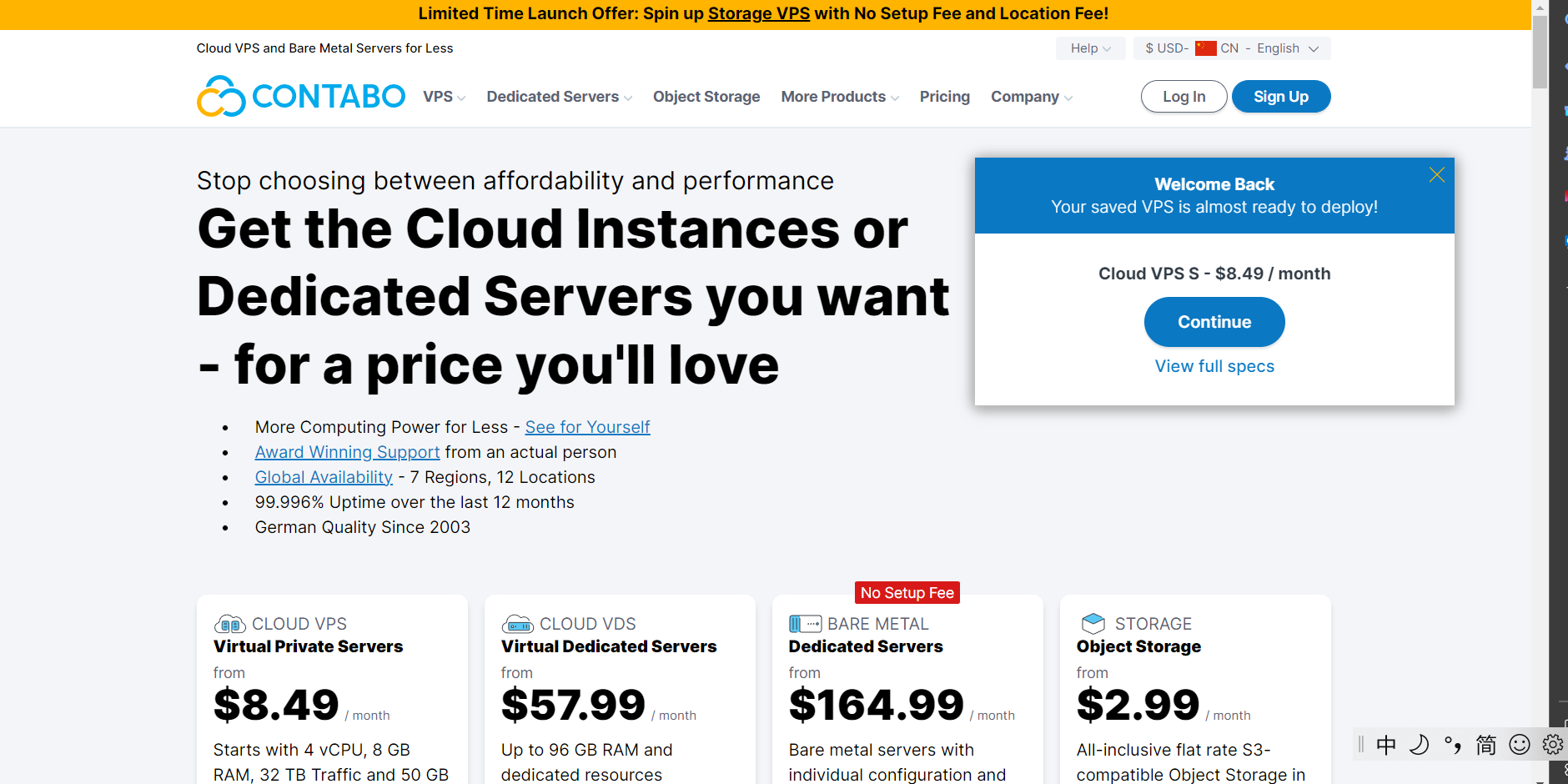
Task: Click Virtual Private Servers heading
Action: (308, 646)
